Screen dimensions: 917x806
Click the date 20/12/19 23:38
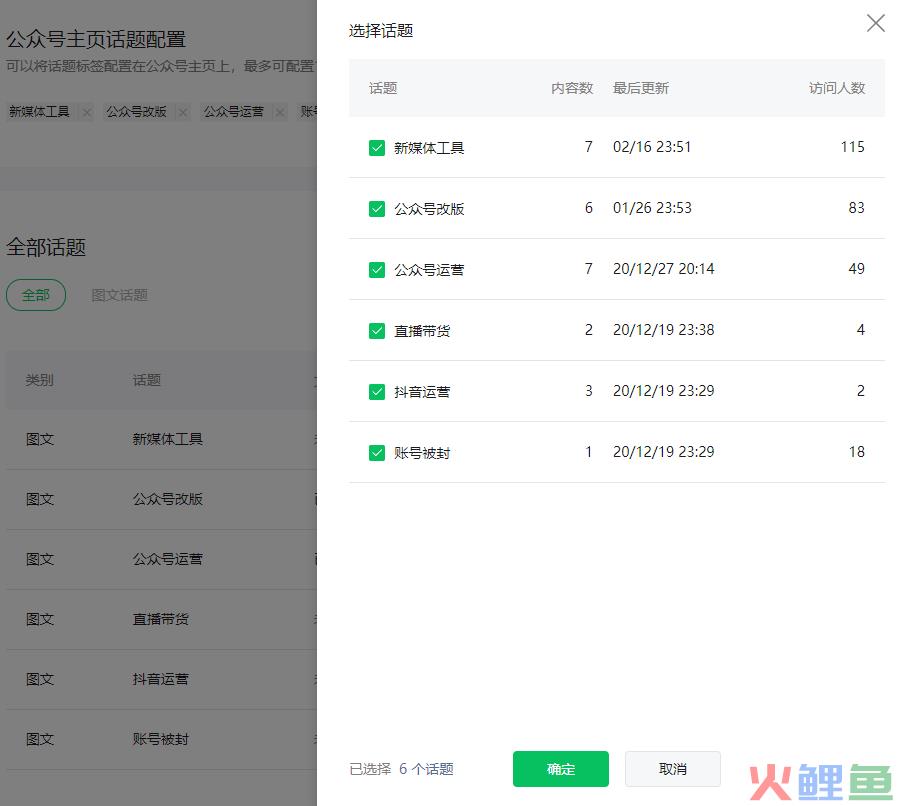click(x=664, y=330)
